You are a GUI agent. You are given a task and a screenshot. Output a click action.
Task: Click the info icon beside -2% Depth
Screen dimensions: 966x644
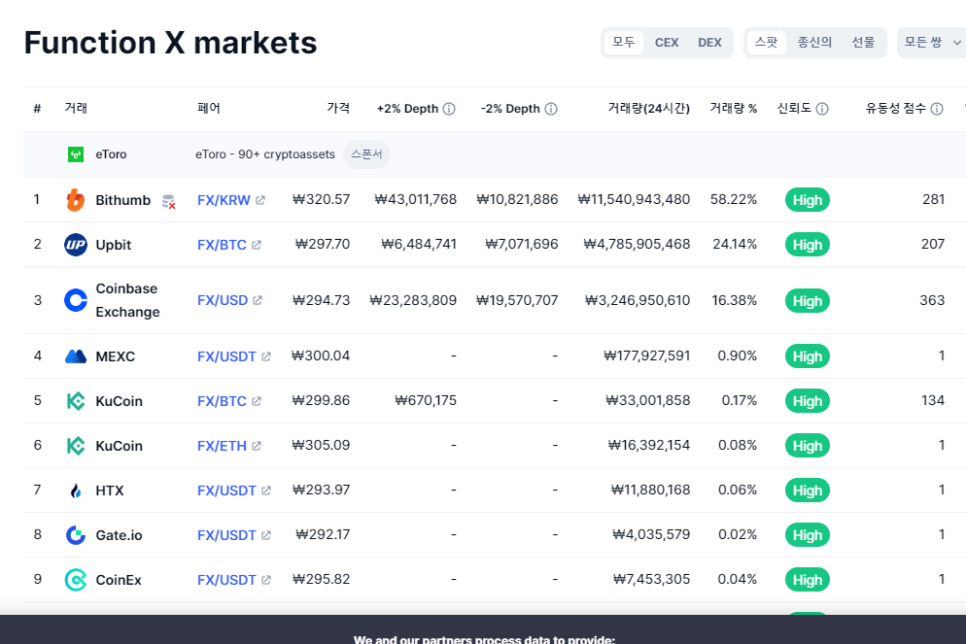click(551, 109)
